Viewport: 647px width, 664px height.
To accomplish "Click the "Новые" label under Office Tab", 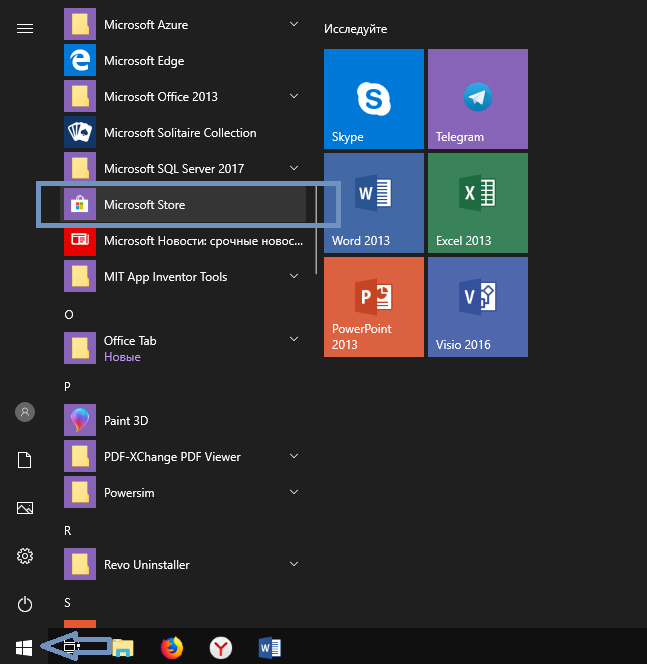I will [x=122, y=357].
